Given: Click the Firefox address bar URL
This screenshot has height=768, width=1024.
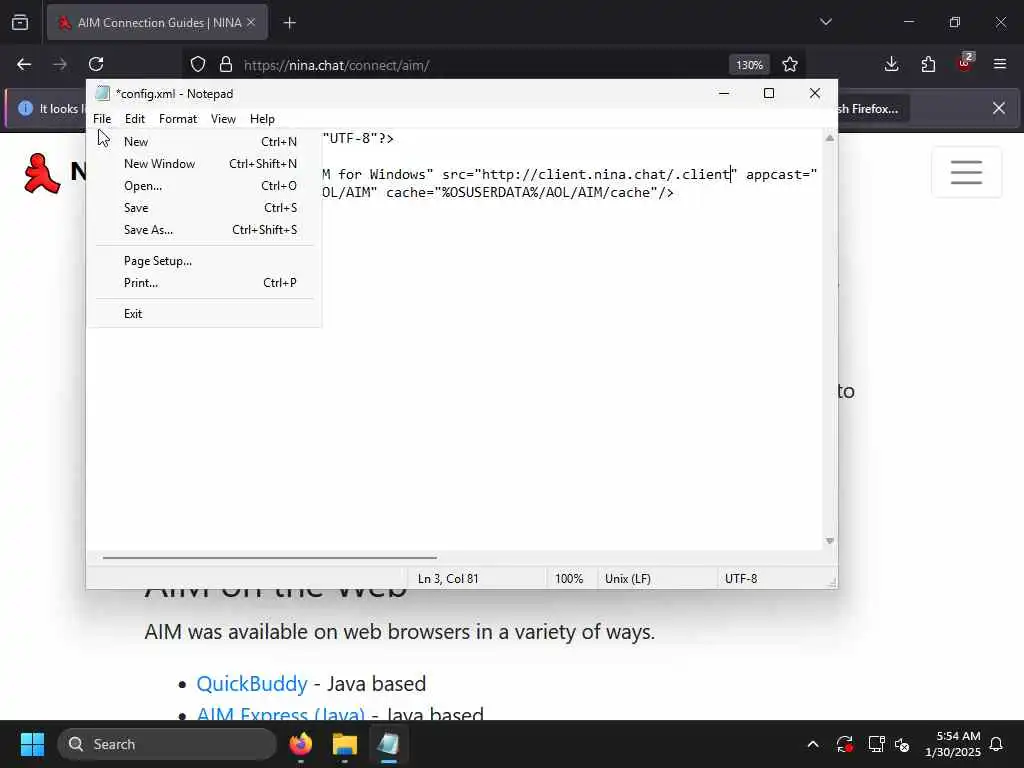Looking at the screenshot, I should tap(336, 65).
